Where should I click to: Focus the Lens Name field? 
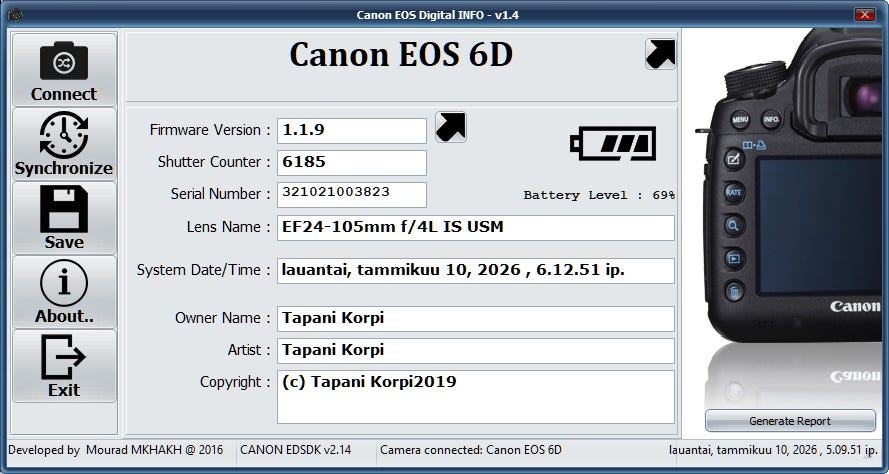(476, 227)
